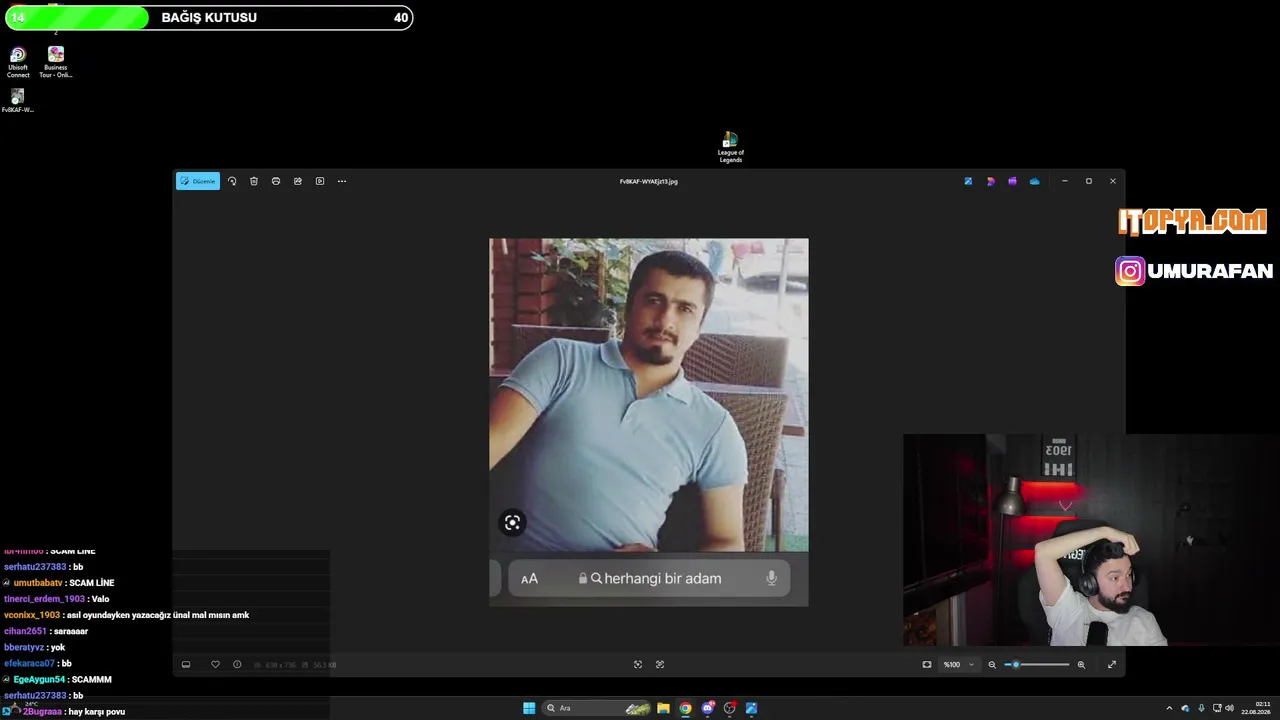Minimize the Photos window
The width and height of the screenshot is (1280, 720).
tap(1064, 181)
